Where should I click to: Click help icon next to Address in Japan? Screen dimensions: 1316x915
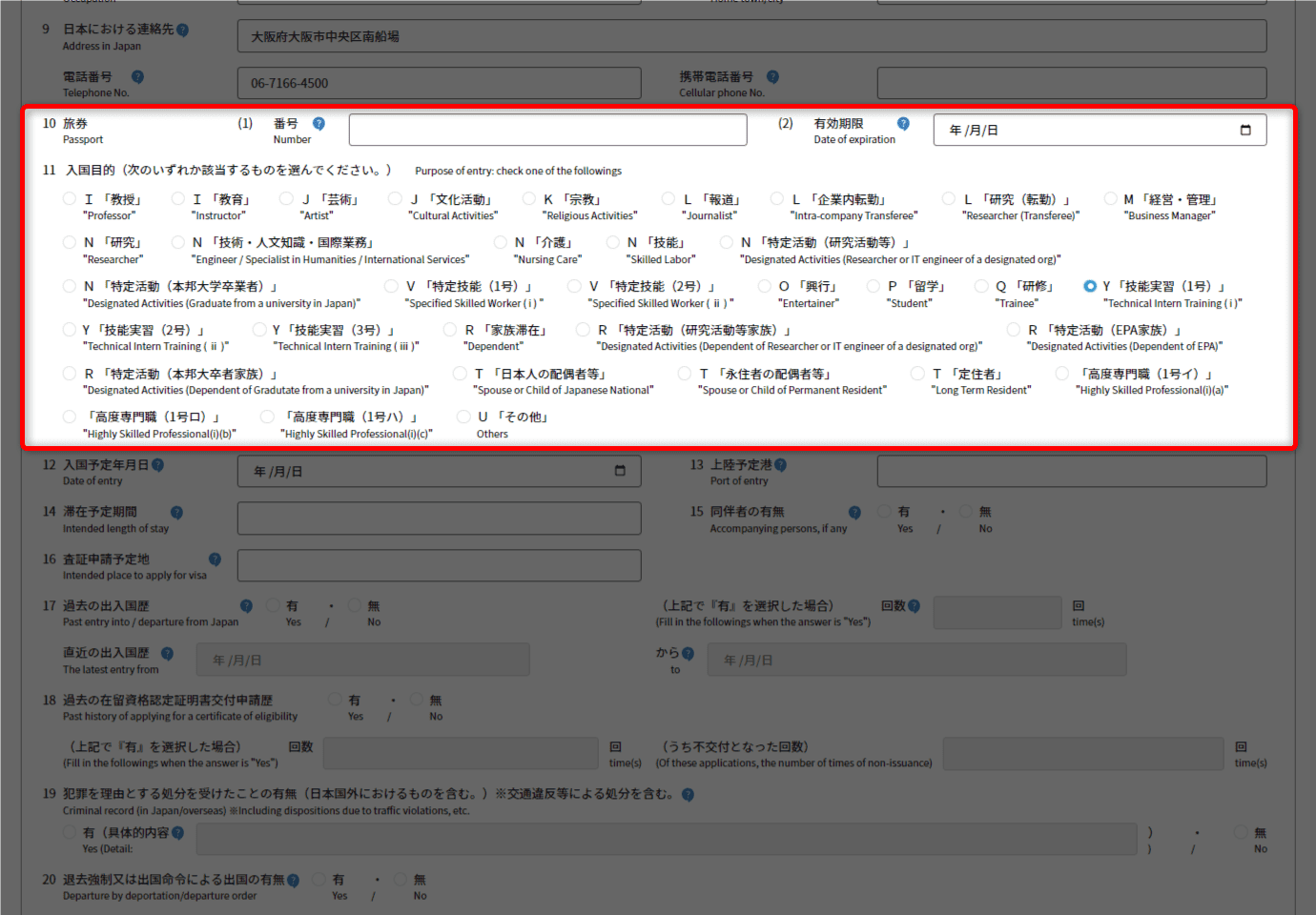[x=182, y=30]
